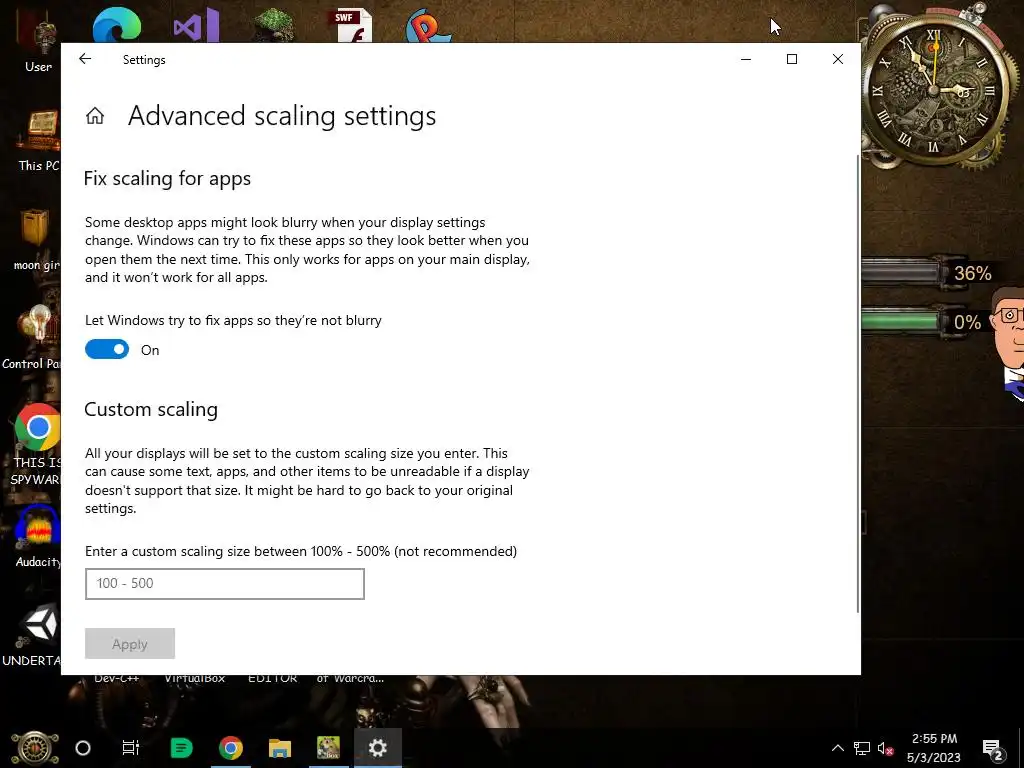This screenshot has height=768, width=1024.
Task: Click the greyed-out Apply button
Action: point(130,644)
